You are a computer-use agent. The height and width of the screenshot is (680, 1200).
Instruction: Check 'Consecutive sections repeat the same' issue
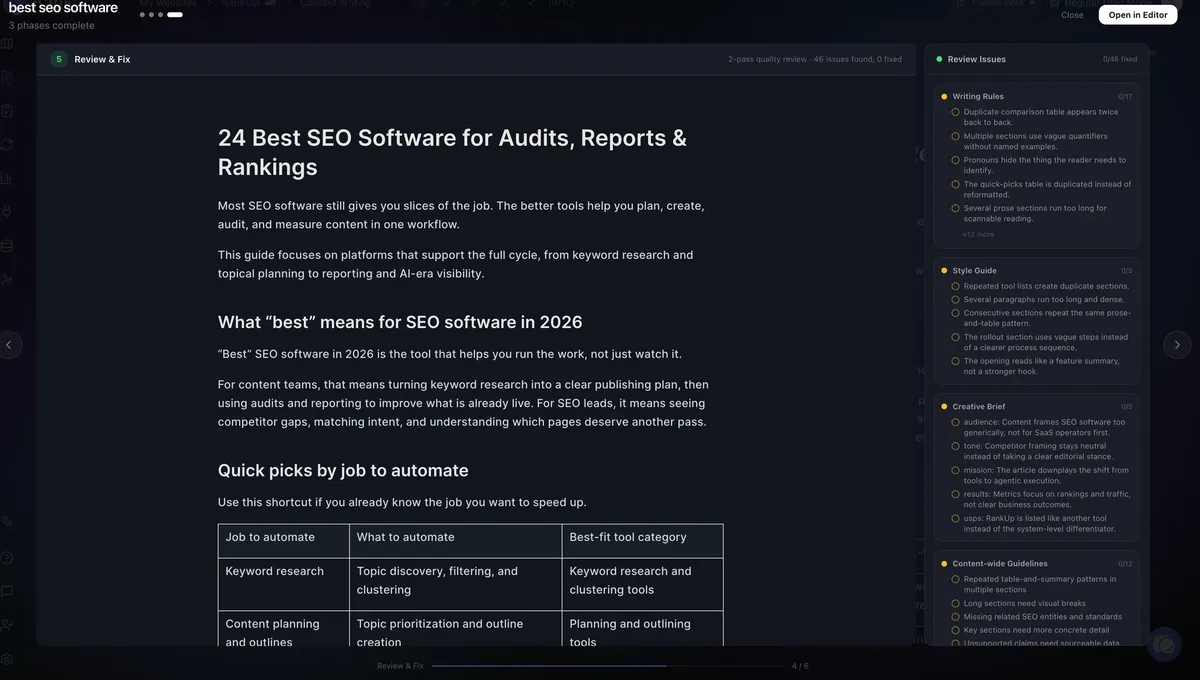955,313
